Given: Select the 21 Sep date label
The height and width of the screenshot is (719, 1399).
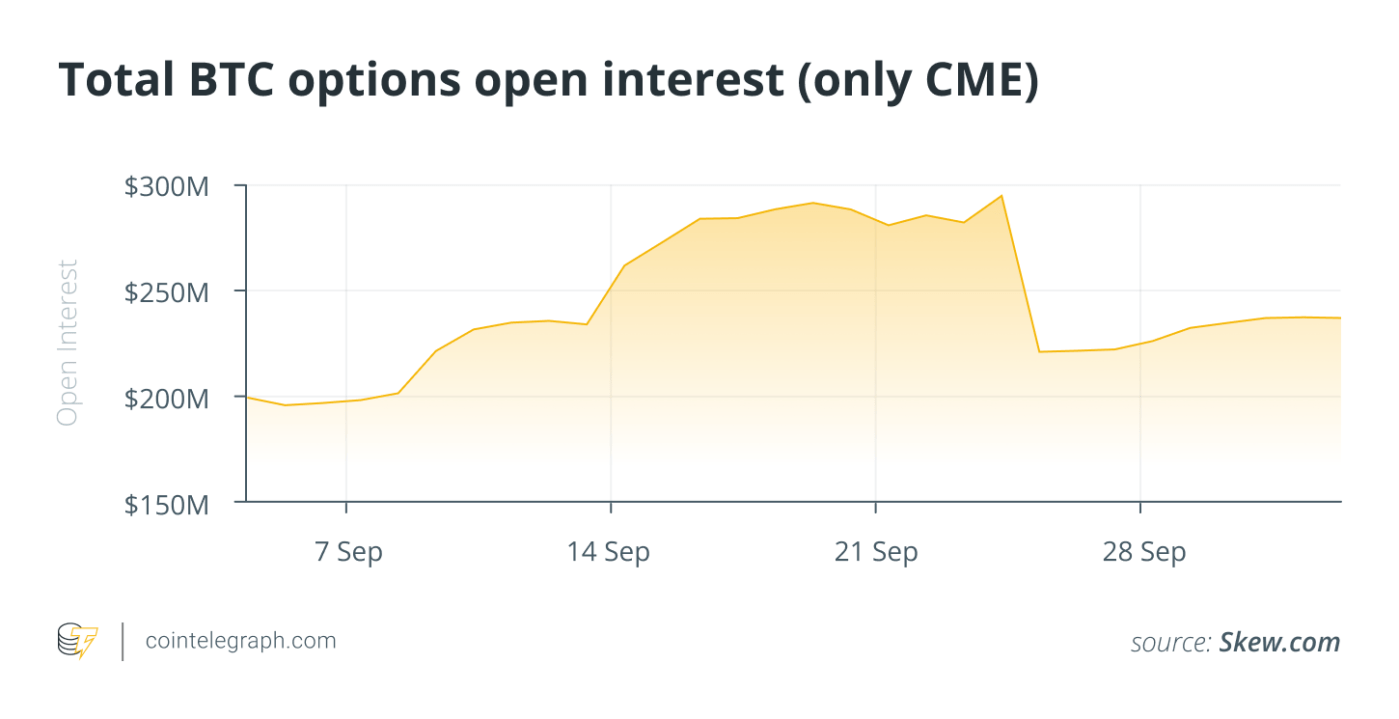Looking at the screenshot, I should [x=876, y=552].
